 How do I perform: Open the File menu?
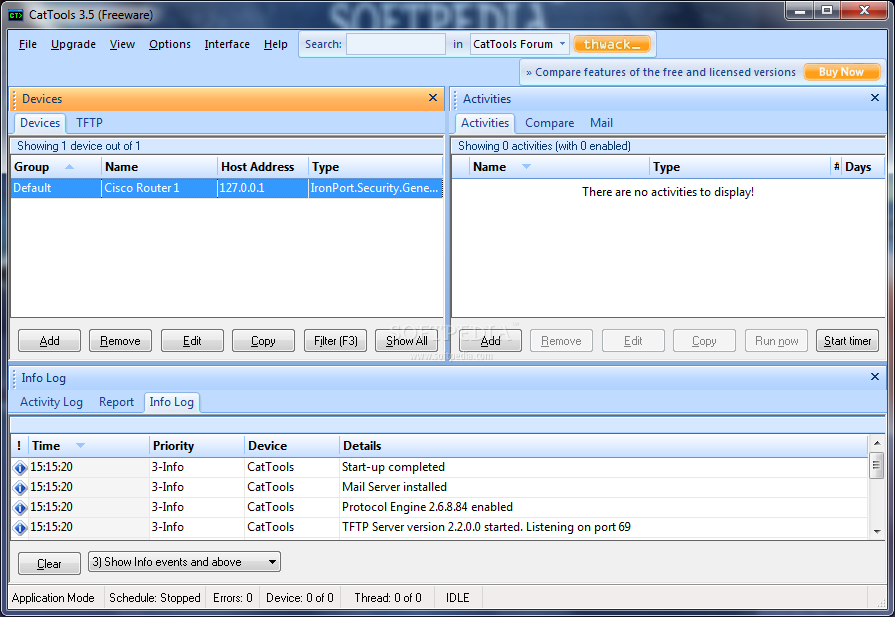(27, 44)
